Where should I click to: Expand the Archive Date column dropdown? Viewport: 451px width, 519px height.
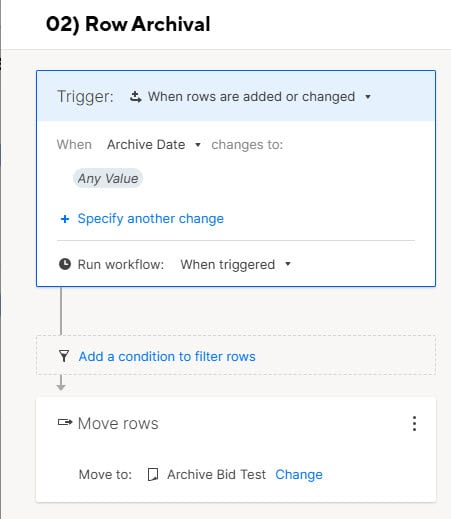[198, 145]
